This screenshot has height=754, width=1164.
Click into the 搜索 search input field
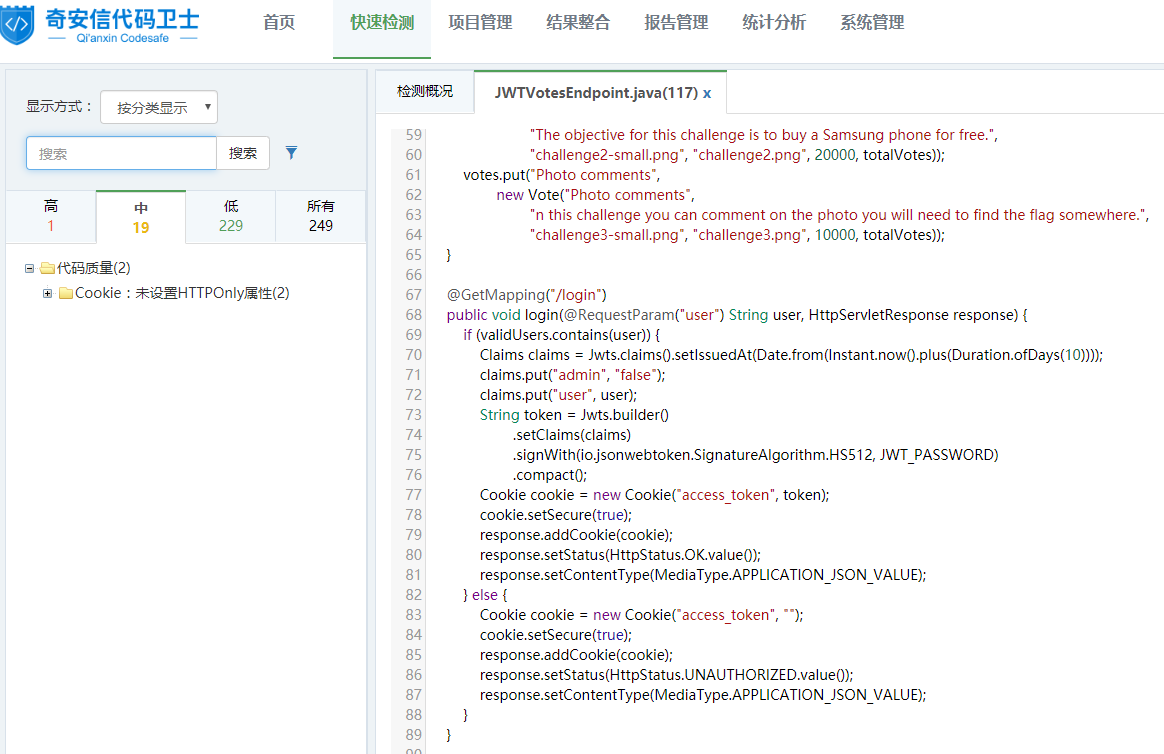pos(121,153)
